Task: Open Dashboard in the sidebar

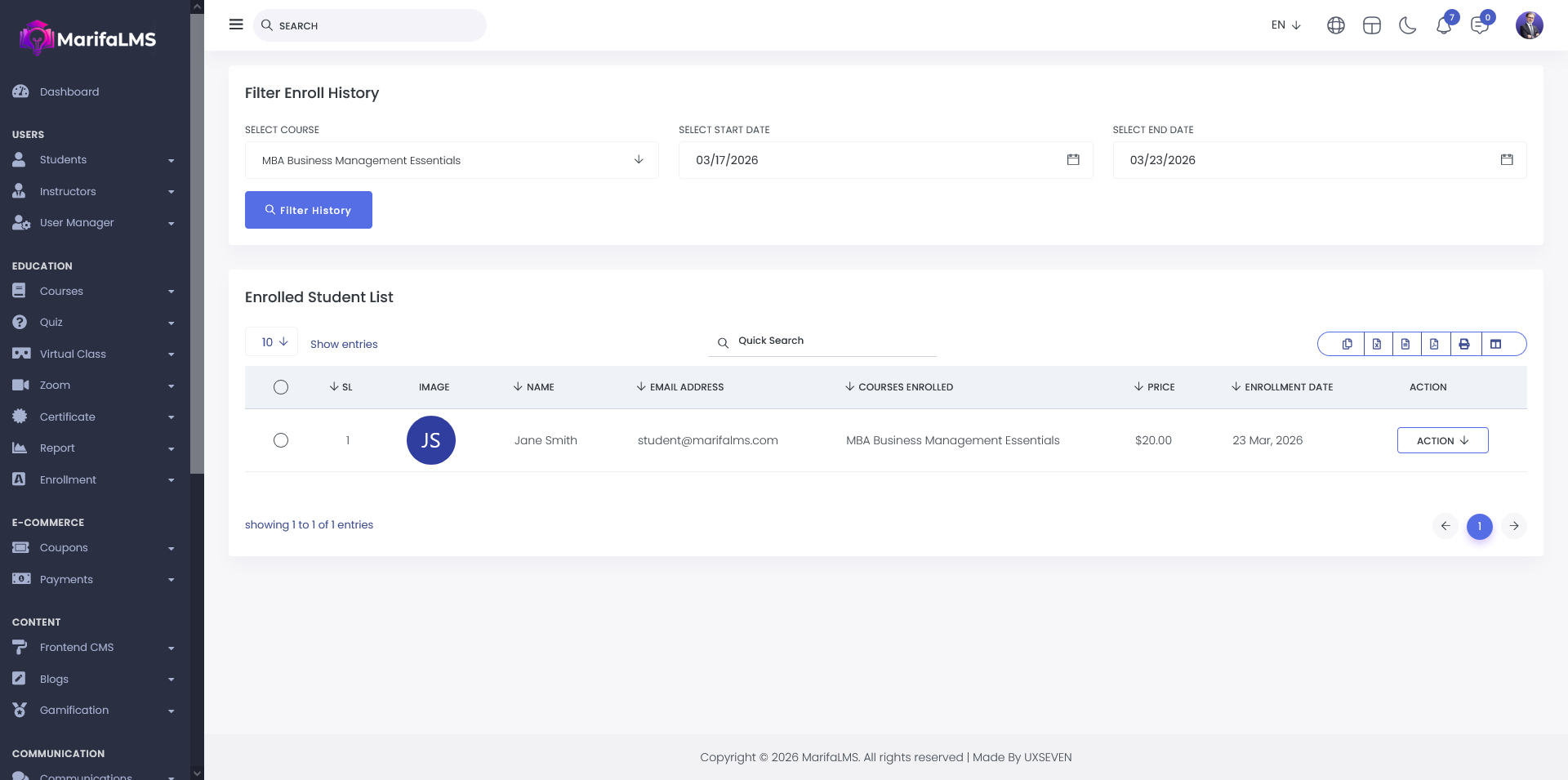Action: (69, 91)
